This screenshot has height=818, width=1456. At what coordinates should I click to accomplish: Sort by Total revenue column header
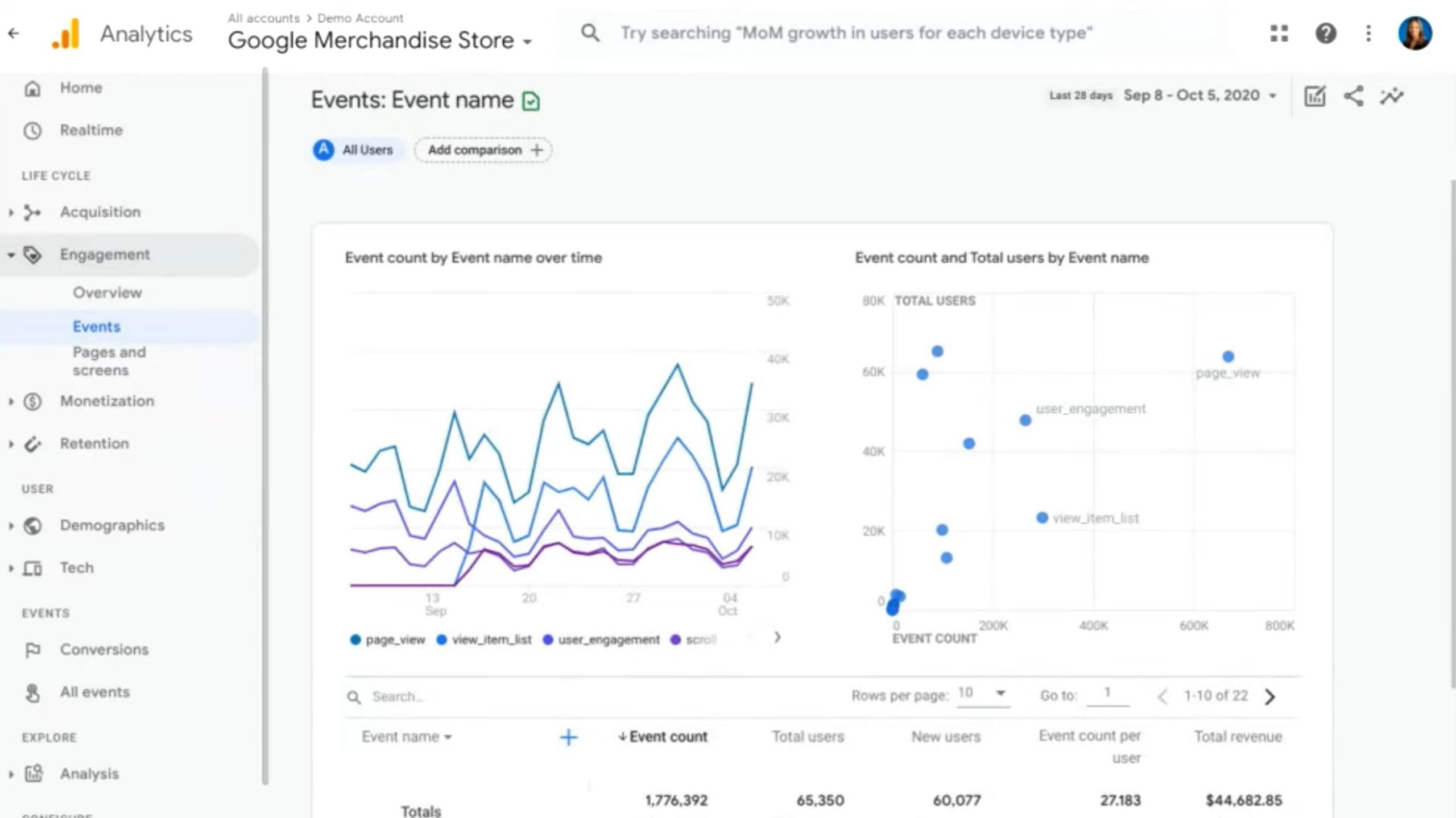pos(1238,737)
